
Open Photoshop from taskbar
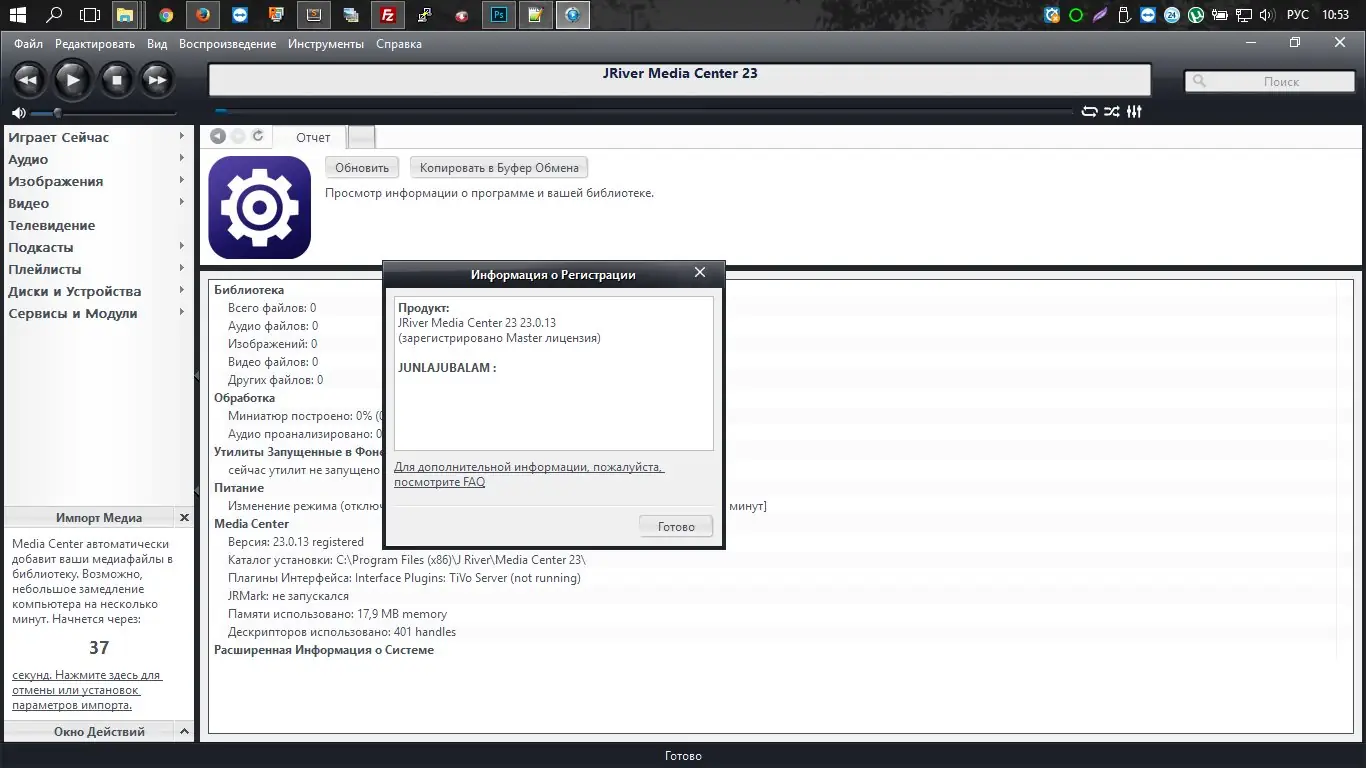pos(499,15)
